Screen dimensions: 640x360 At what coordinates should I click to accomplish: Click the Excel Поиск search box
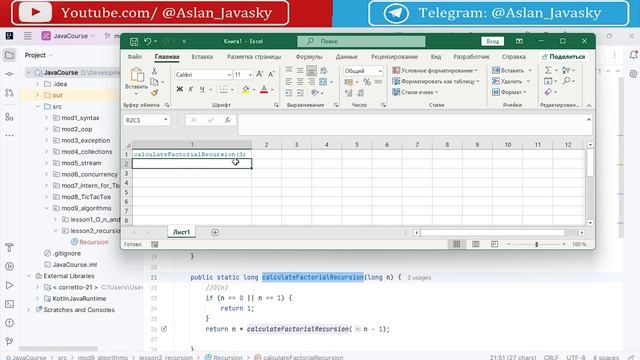361,41
